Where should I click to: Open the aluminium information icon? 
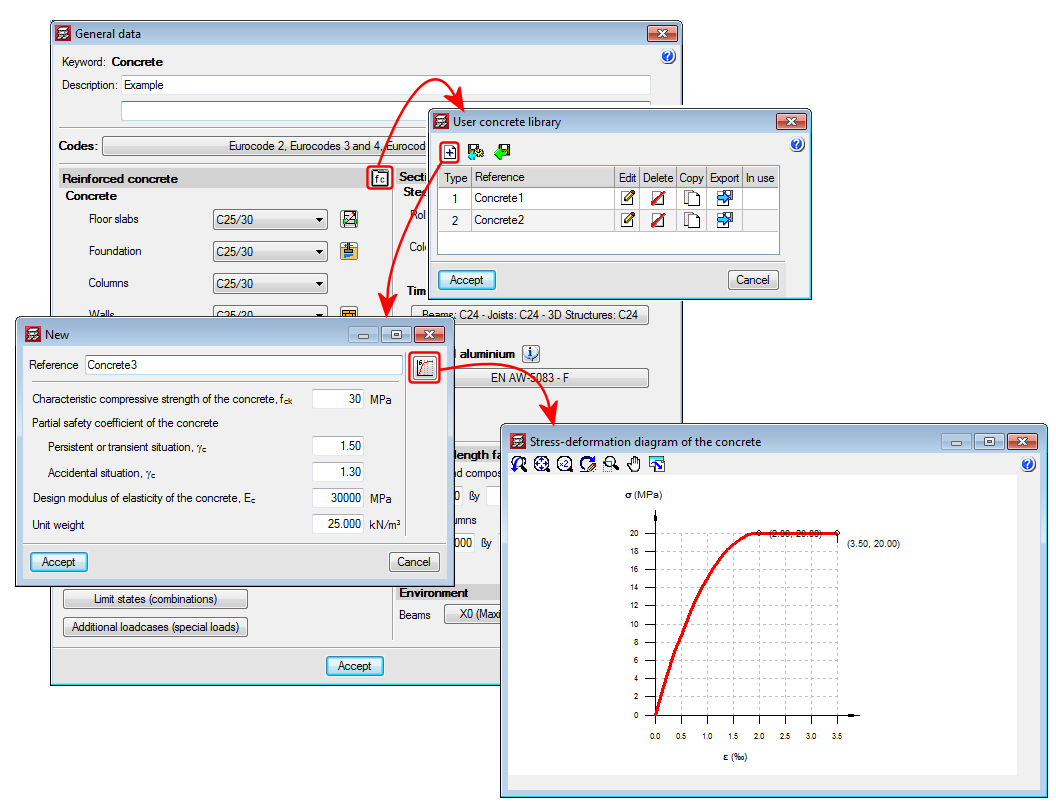(532, 354)
